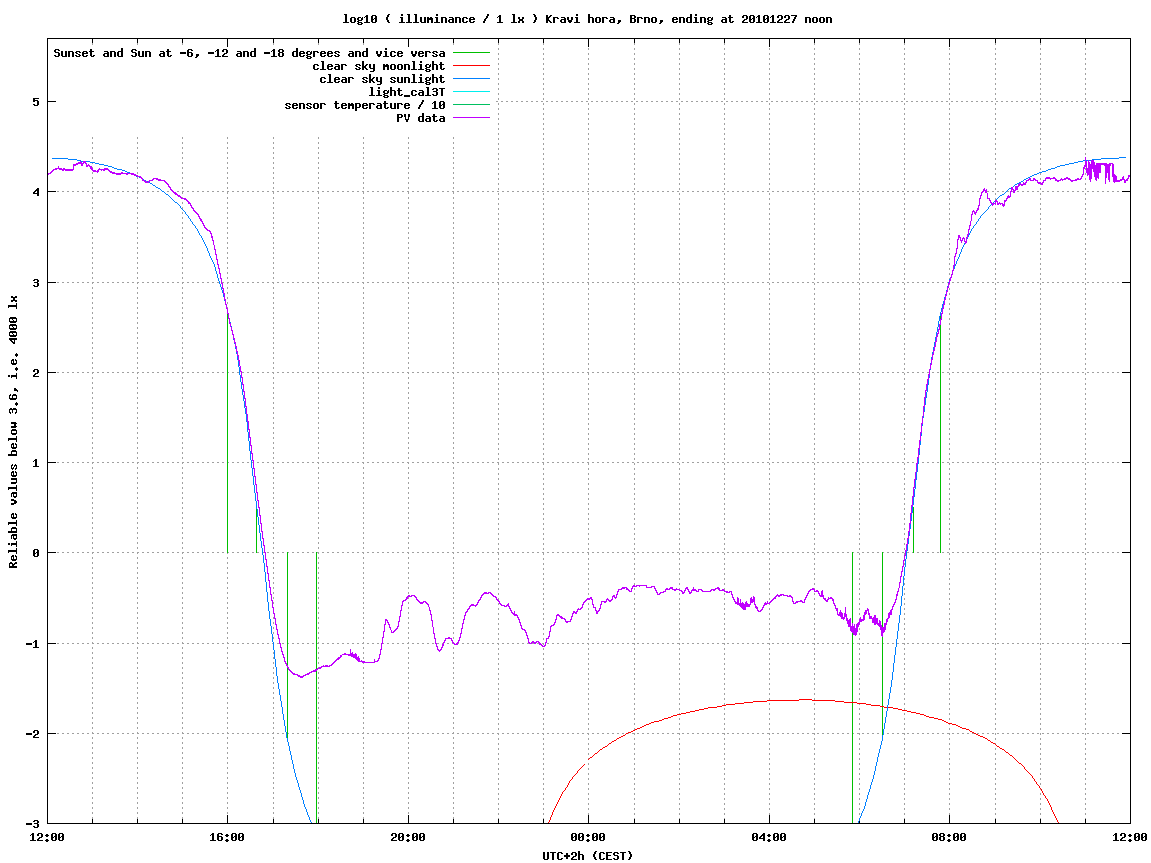1151x863 pixels.
Task: Click the purple line sample beside 'PV data'
Action: pos(471,118)
